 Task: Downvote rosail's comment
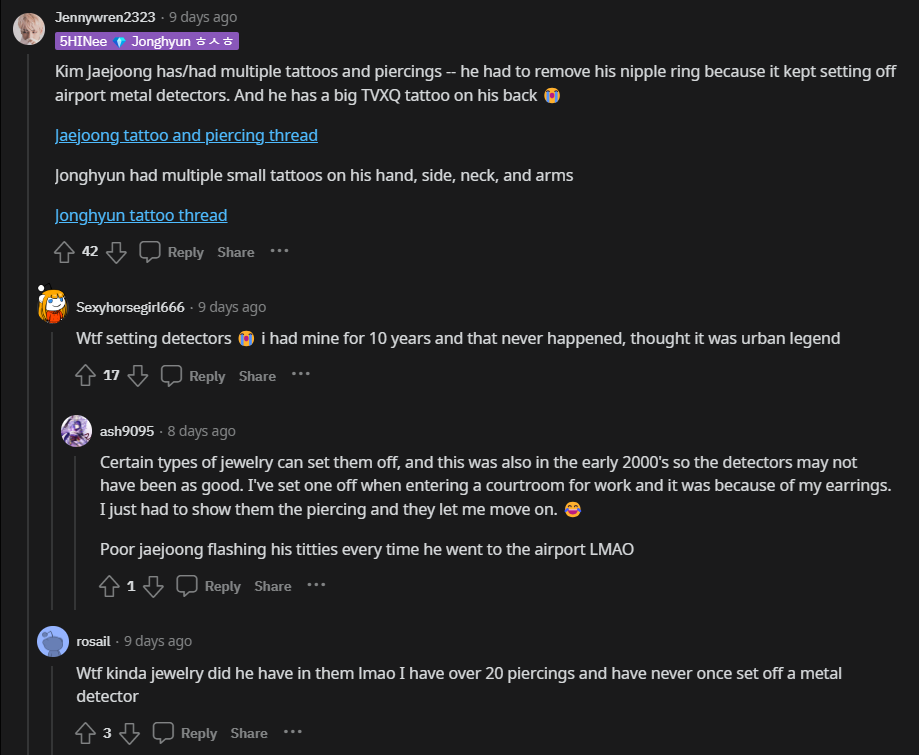(129, 733)
